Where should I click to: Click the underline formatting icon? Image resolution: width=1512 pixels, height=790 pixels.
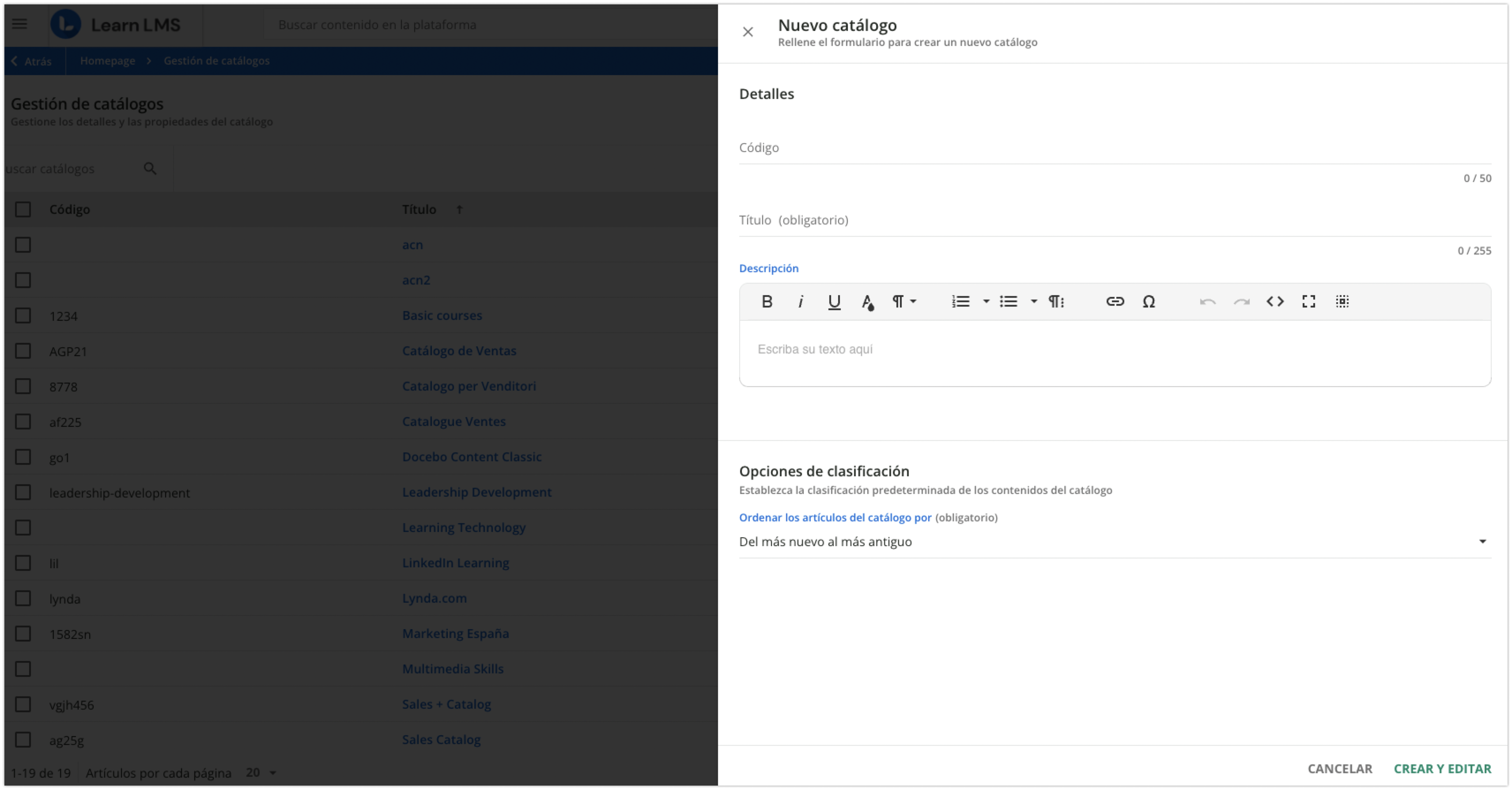(834, 301)
